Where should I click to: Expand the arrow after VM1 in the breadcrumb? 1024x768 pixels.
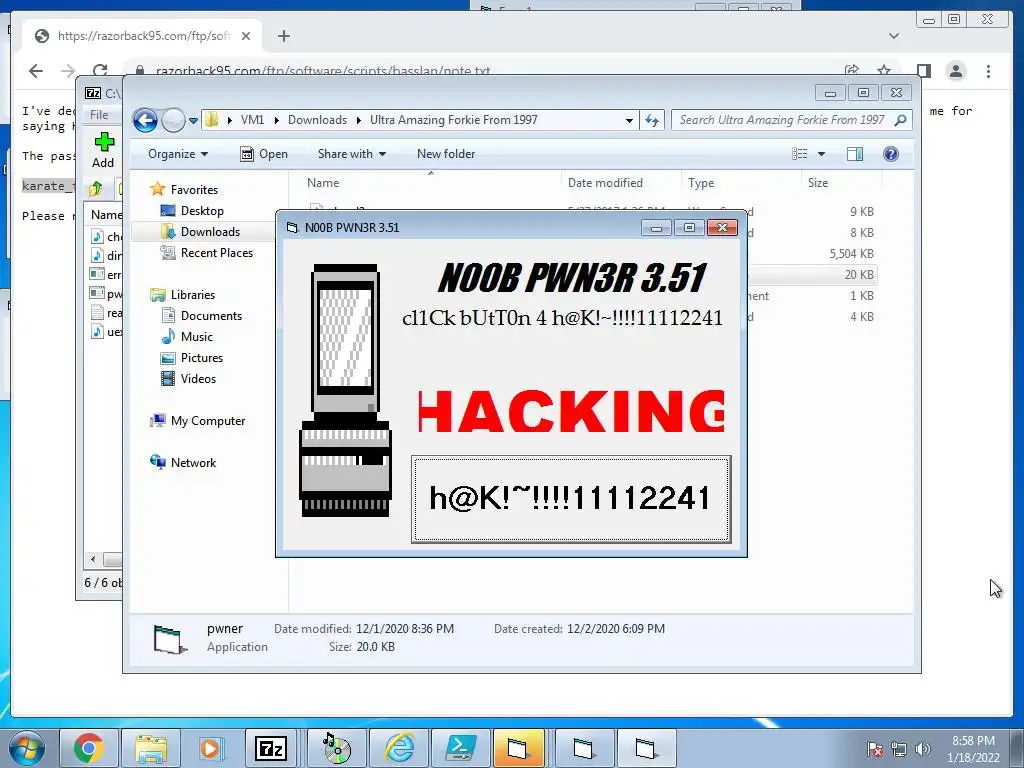coord(276,120)
